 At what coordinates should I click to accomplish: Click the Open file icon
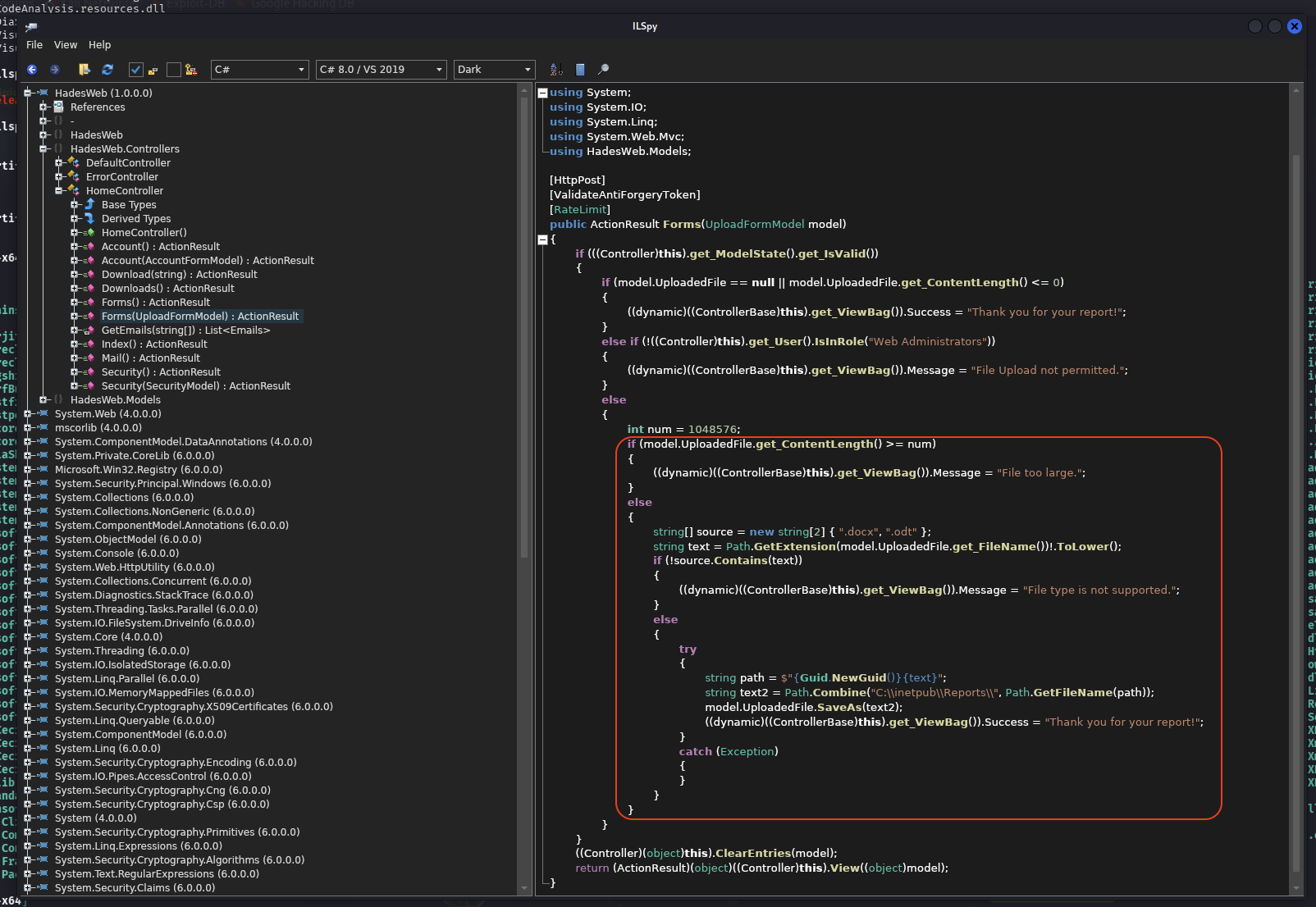pyautogui.click(x=85, y=70)
